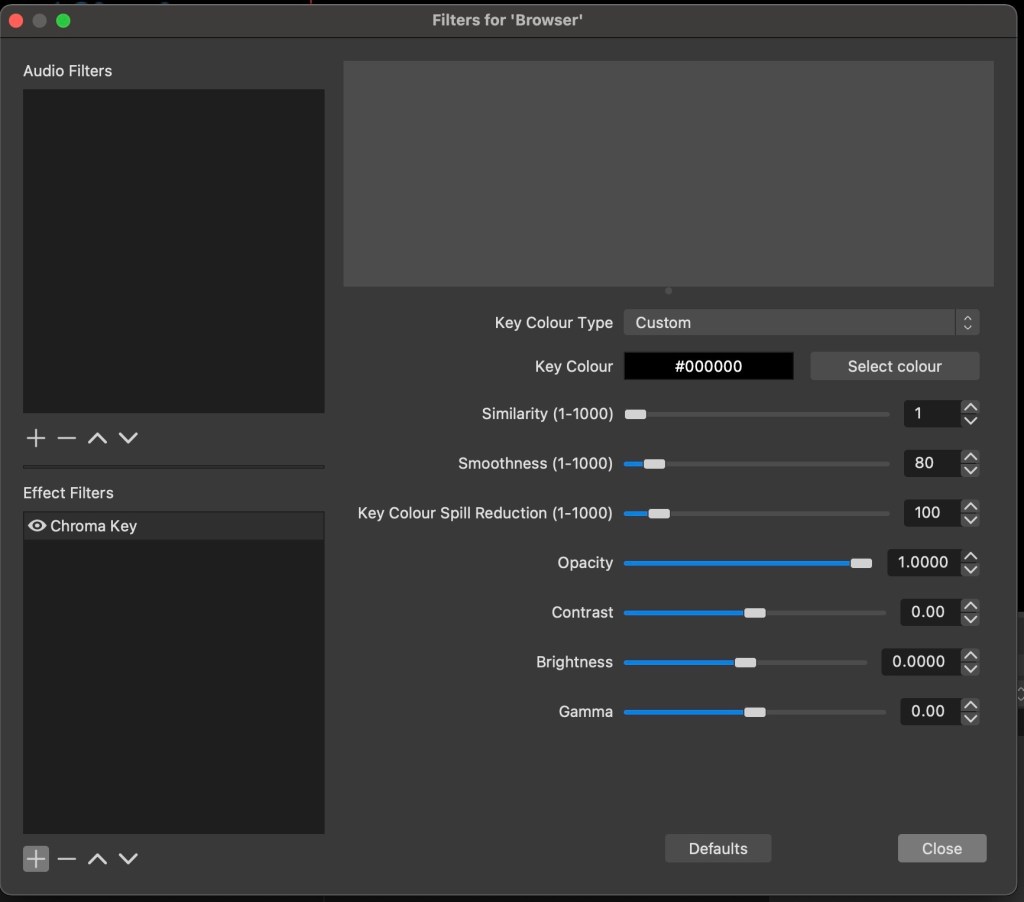Increase Key Colour Spill Reduction stepper
This screenshot has width=1024, height=902.
tap(970, 506)
